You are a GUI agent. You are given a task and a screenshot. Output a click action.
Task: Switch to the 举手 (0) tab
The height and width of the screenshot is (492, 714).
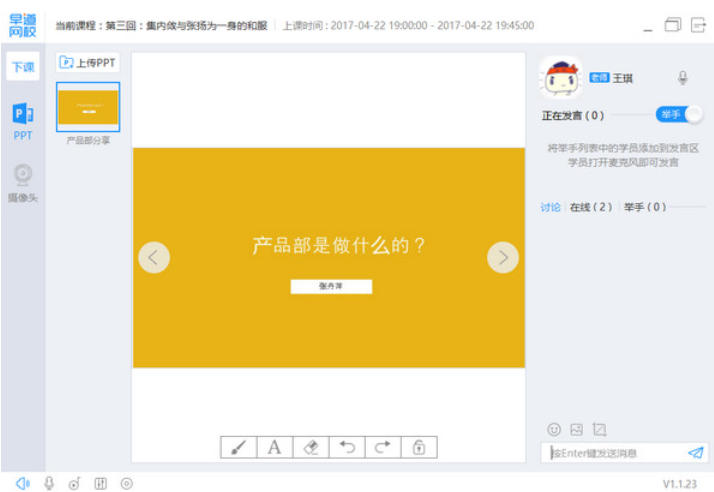click(645, 207)
